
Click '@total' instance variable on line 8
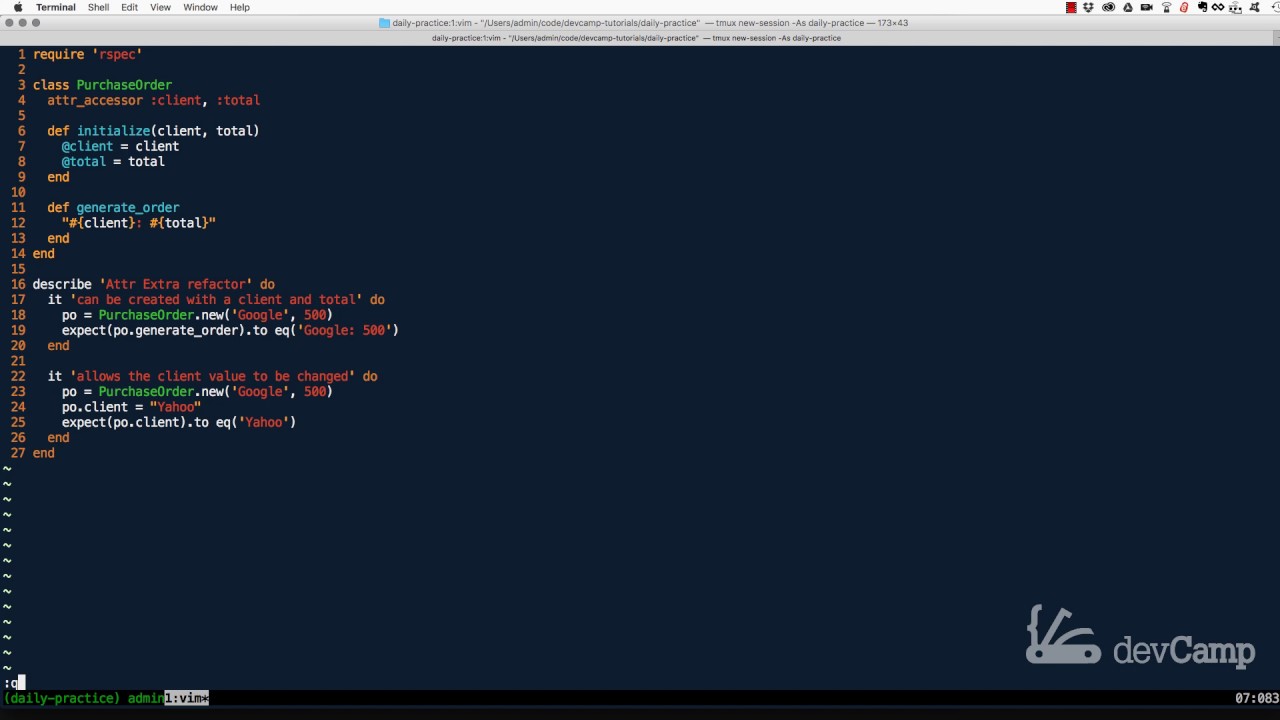tap(84, 161)
